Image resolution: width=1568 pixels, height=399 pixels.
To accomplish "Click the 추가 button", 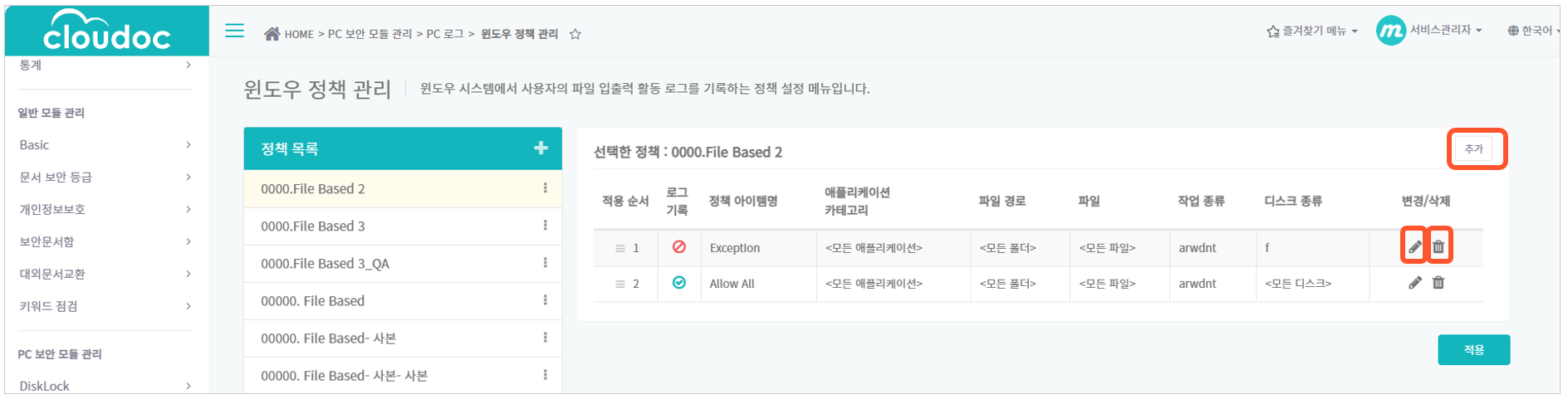I will 1473,149.
